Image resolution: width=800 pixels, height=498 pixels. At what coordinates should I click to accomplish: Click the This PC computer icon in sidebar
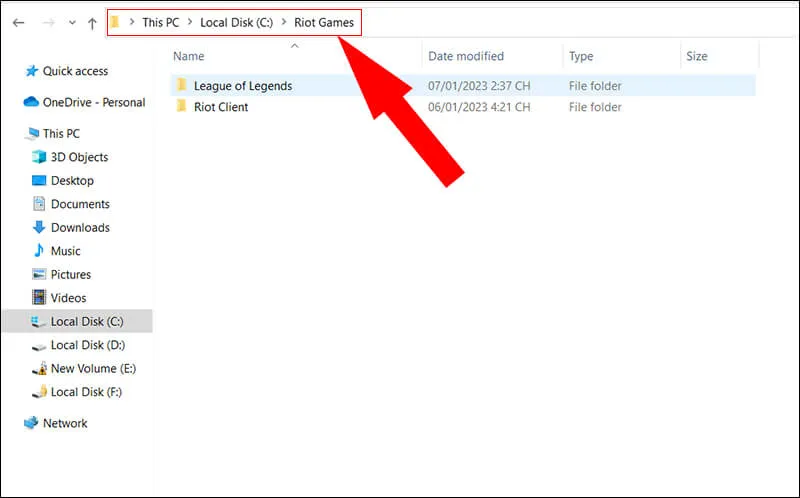(32, 133)
